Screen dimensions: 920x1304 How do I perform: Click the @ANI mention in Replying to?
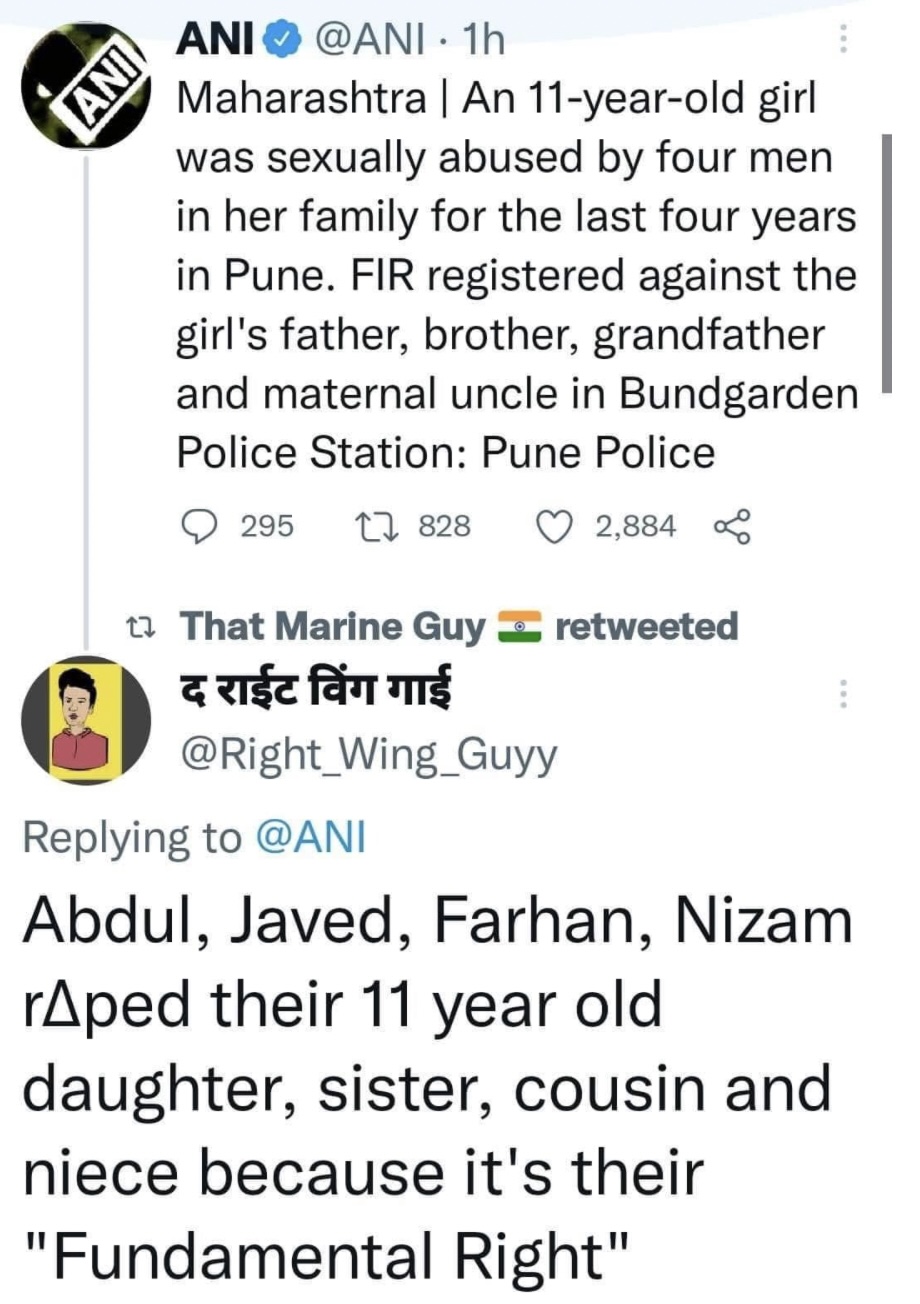click(311, 838)
